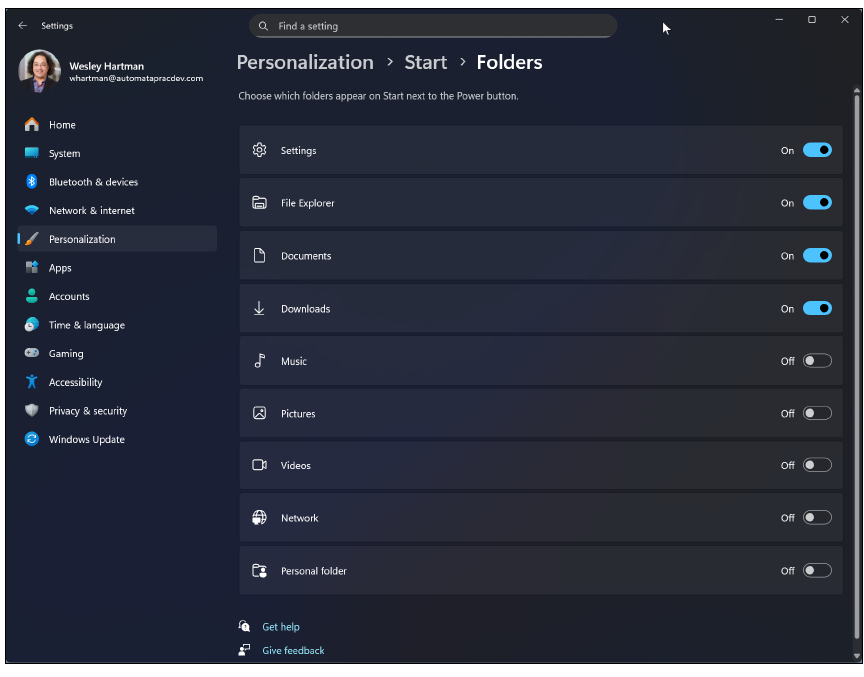Turn on the Pictures toggle

point(817,413)
